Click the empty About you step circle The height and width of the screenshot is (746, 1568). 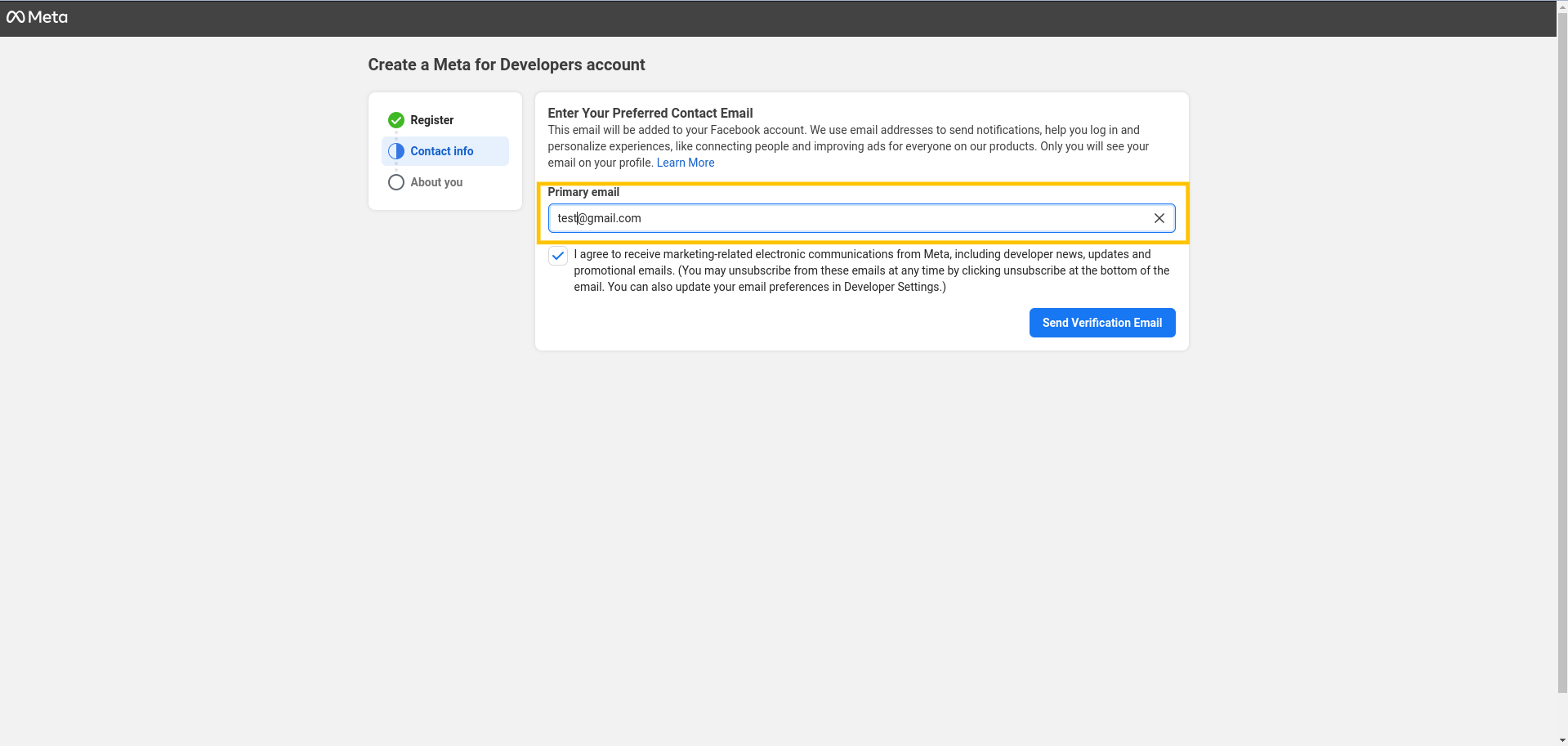coord(396,182)
